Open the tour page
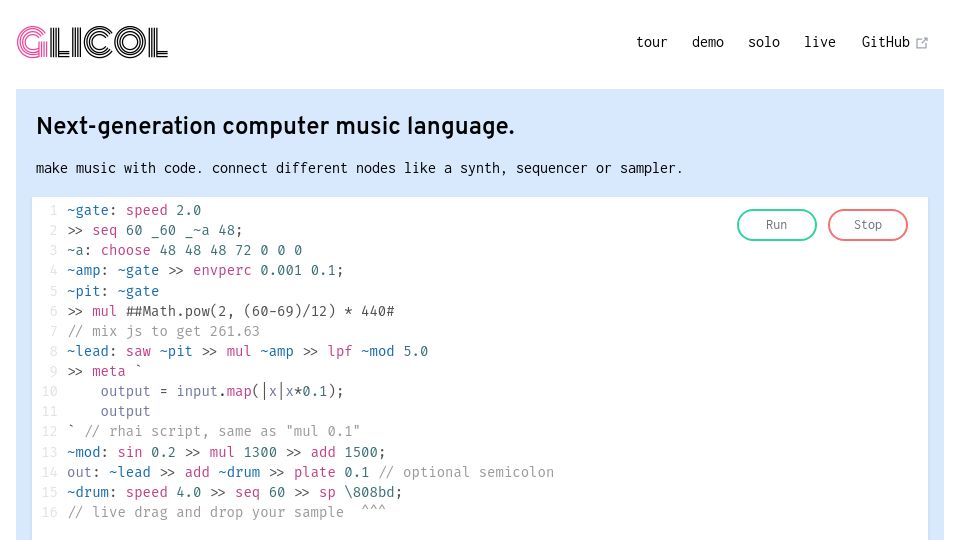The image size is (960, 540). click(x=651, y=42)
